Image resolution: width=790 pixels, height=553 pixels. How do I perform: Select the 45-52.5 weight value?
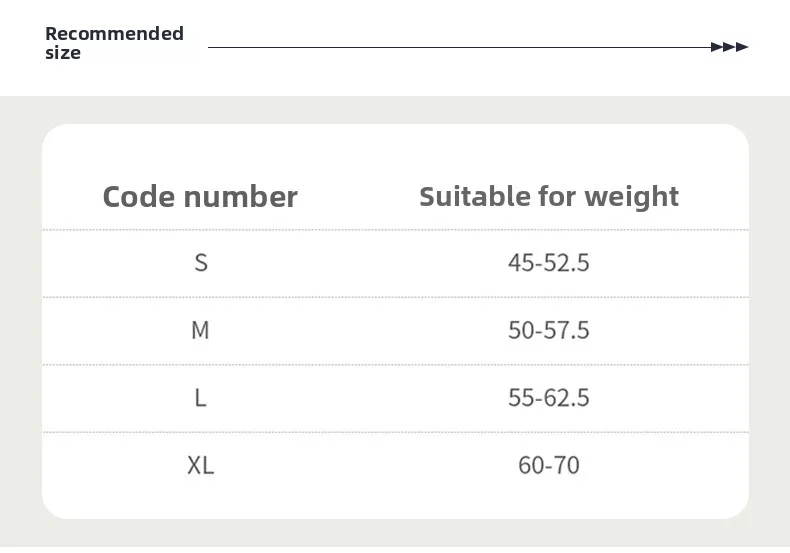coord(549,263)
